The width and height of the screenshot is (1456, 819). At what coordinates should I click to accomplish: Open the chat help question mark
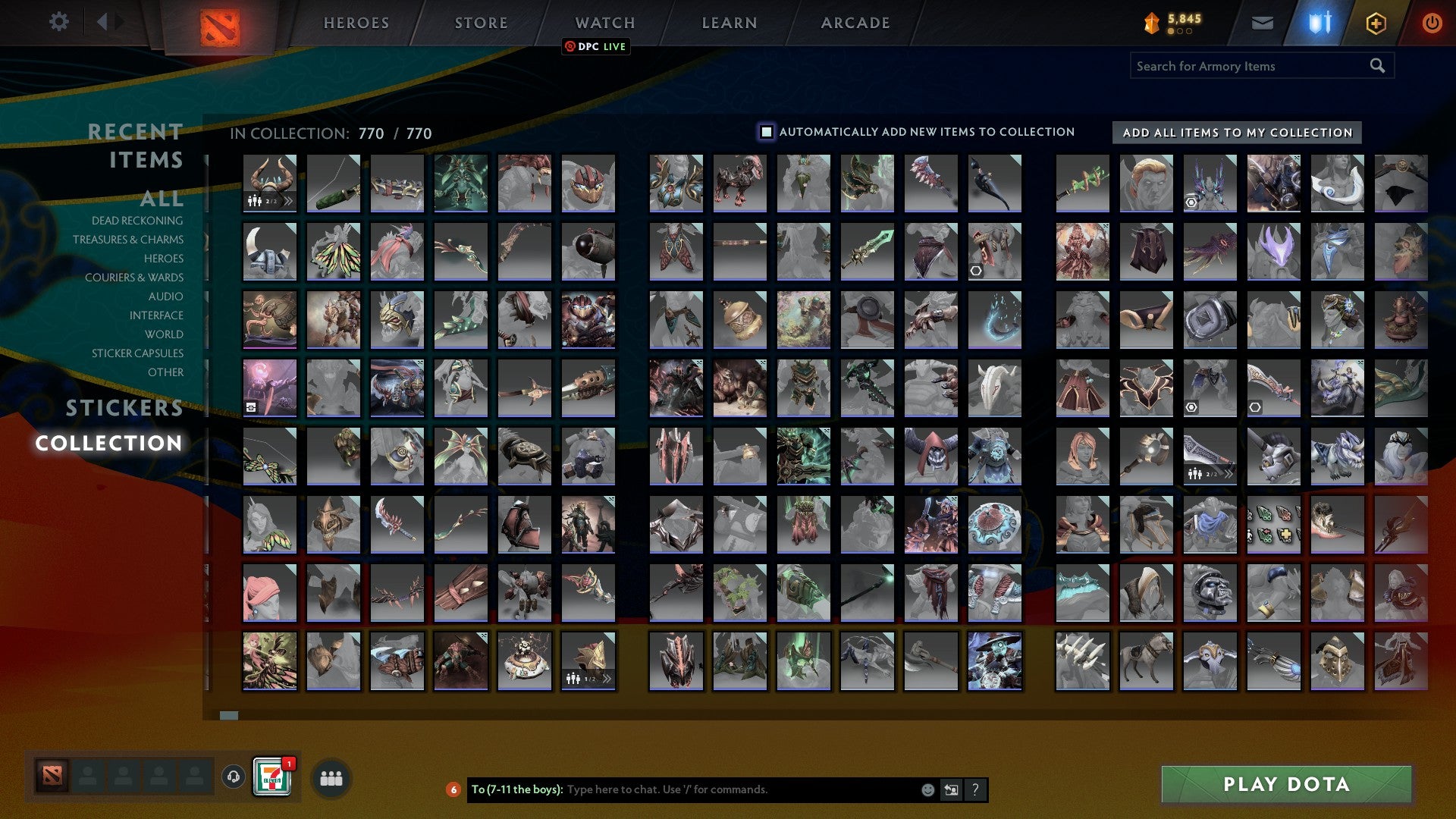(x=974, y=789)
